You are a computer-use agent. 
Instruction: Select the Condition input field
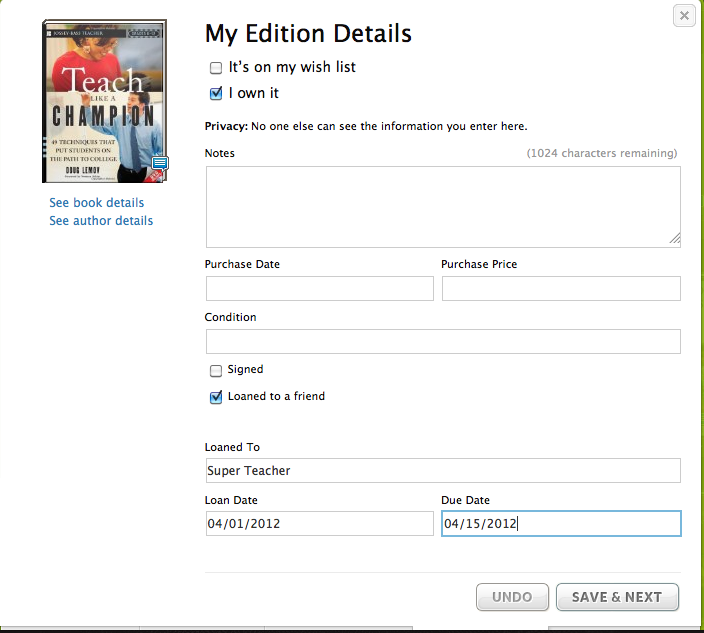coord(443,341)
